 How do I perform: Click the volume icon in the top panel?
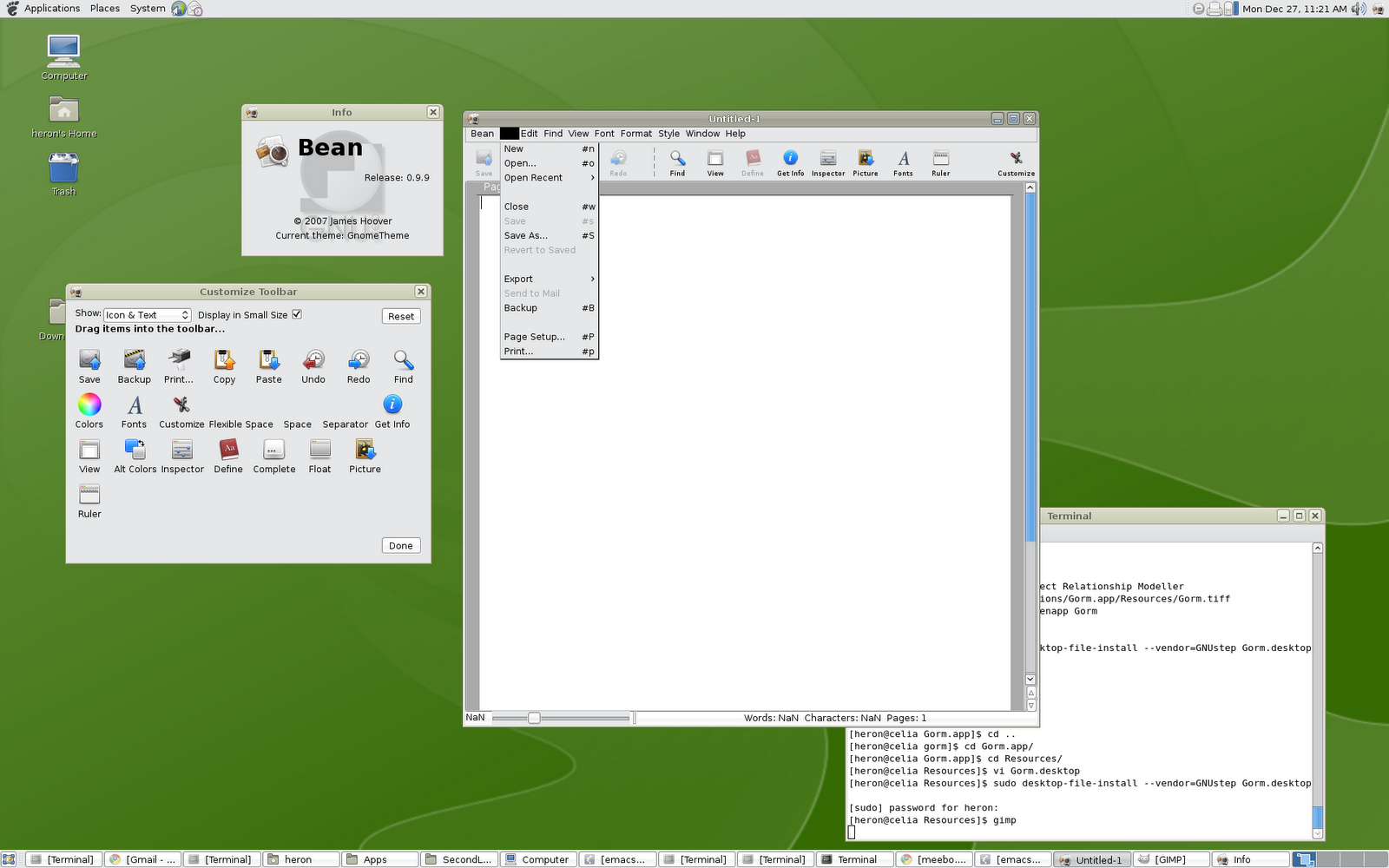pos(1359,9)
